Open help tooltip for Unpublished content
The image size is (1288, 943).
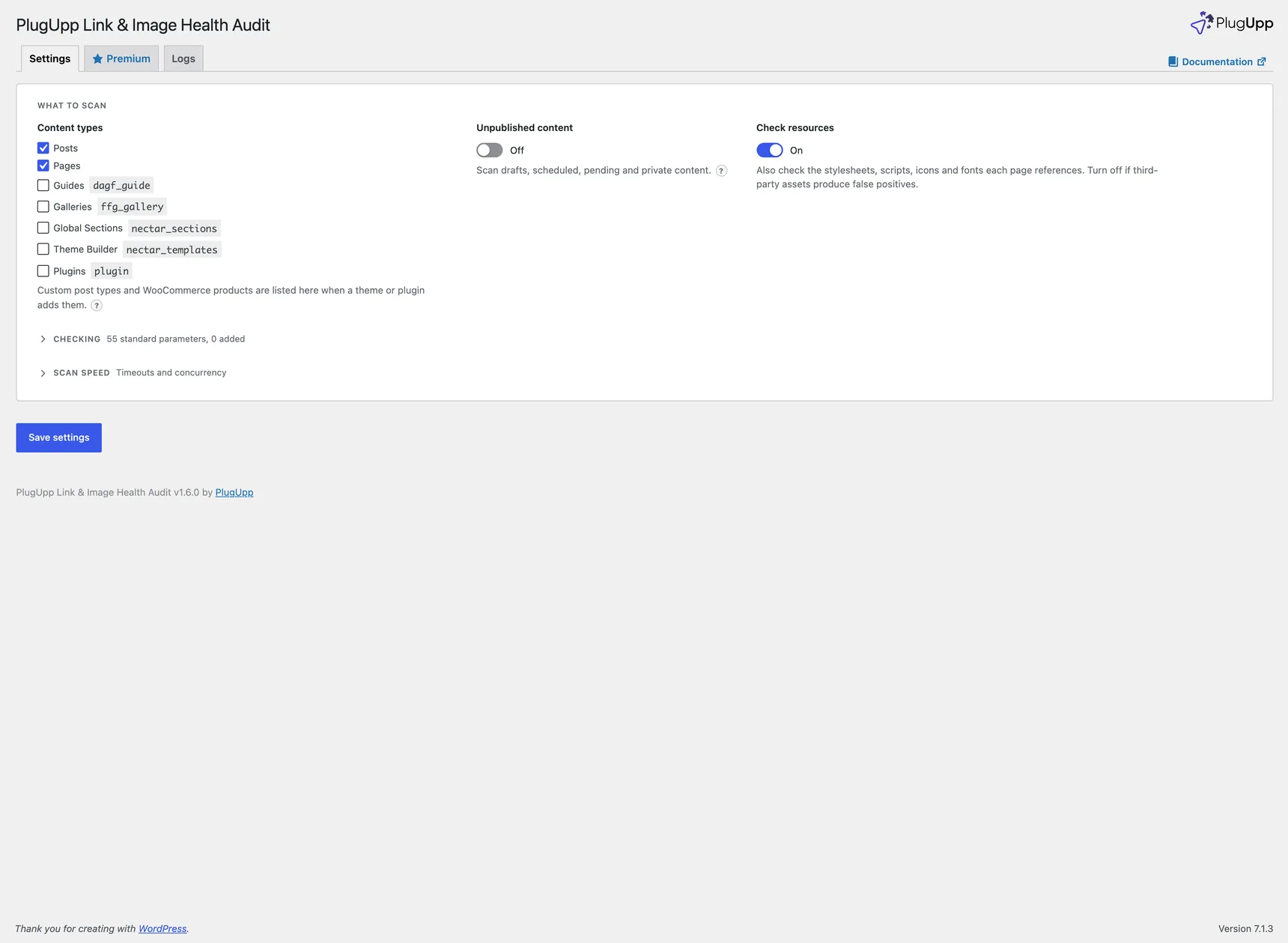721,171
